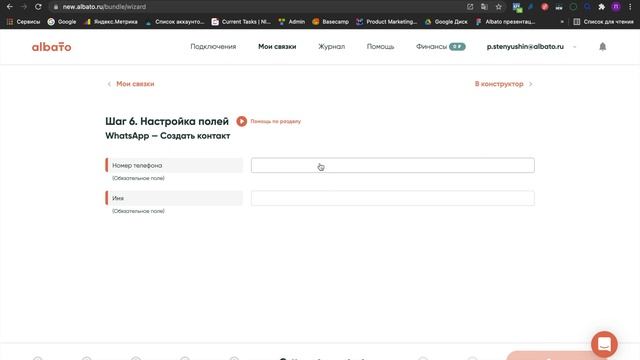Image resolution: width=640 pixels, height=360 pixels.
Task: Open the Мои связки menu item
Action: point(277,47)
